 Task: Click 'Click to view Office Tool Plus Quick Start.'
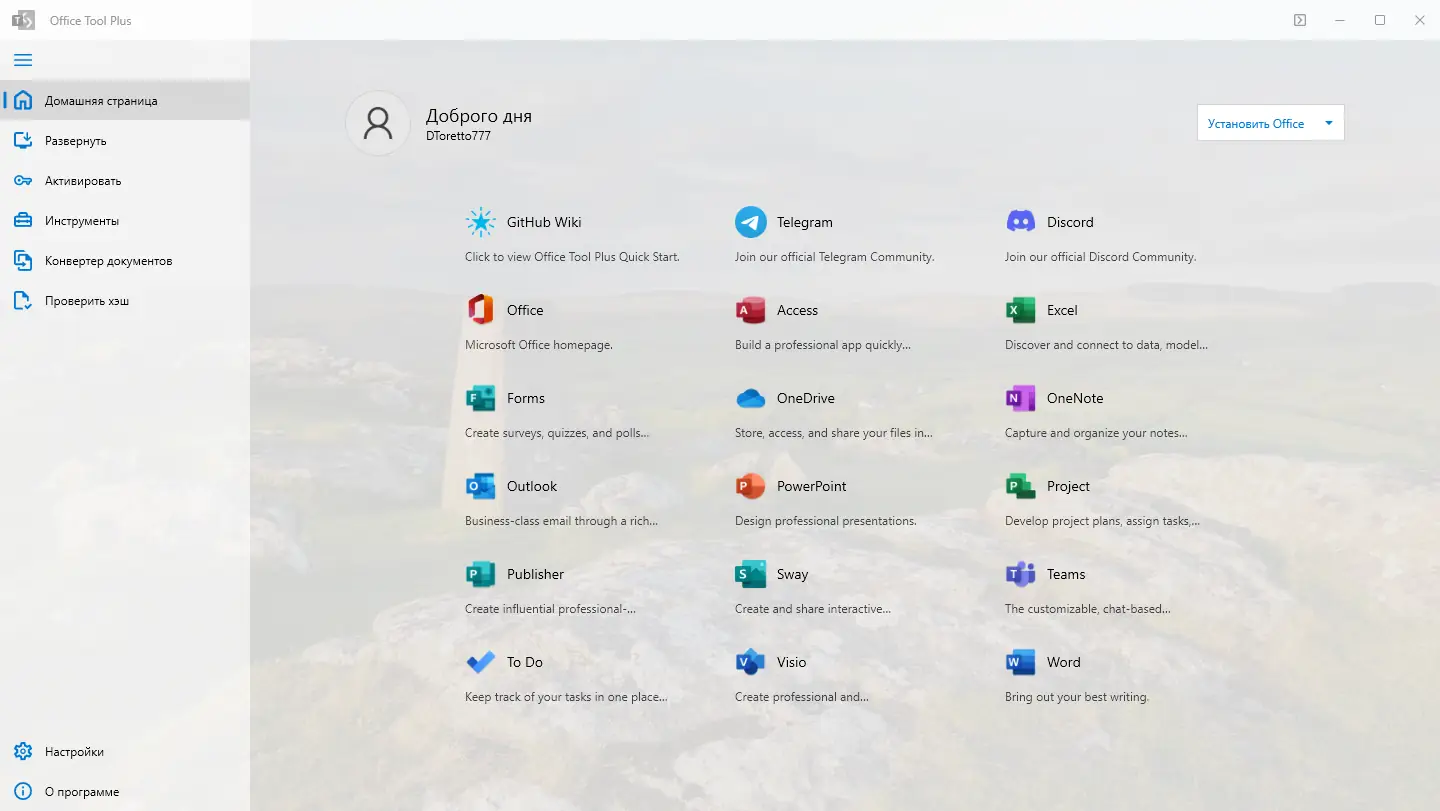[572, 257]
